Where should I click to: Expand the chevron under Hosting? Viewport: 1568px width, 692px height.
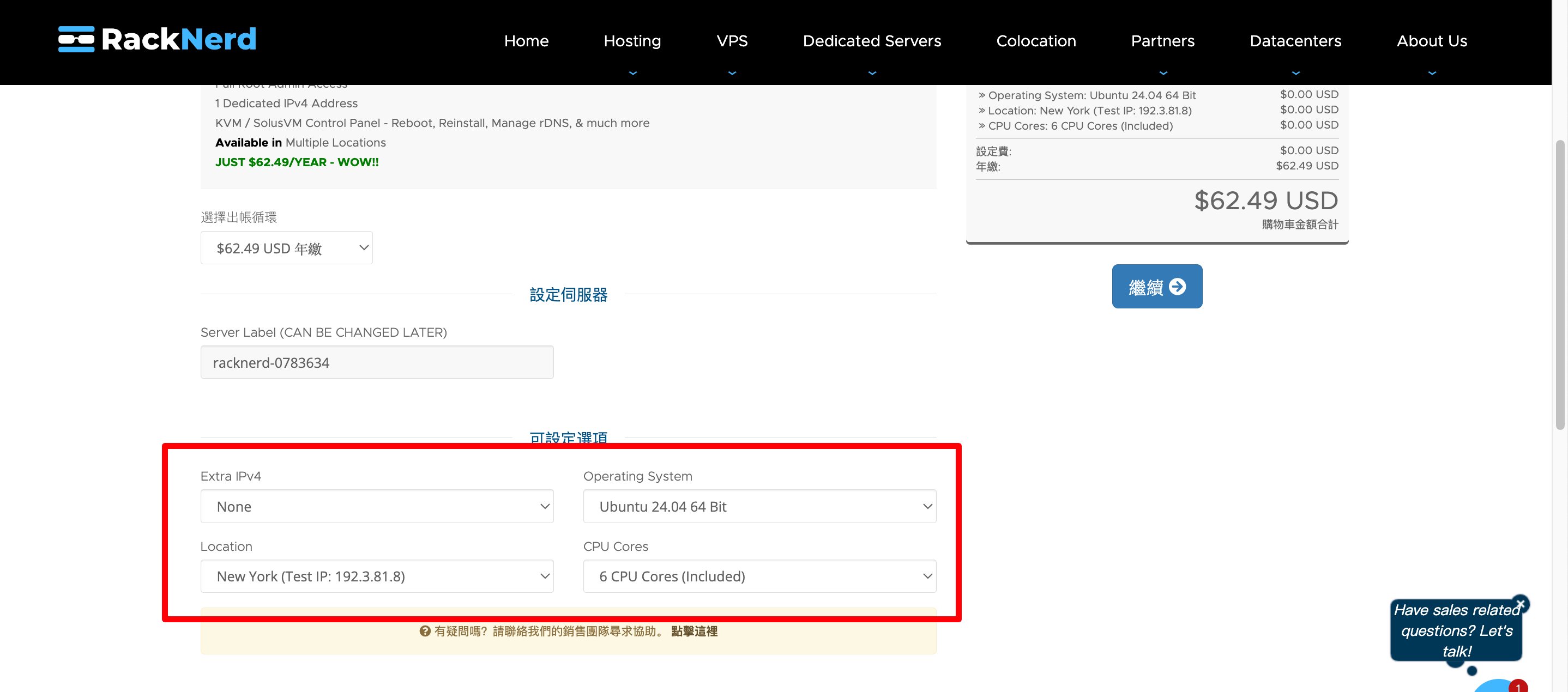(632, 73)
